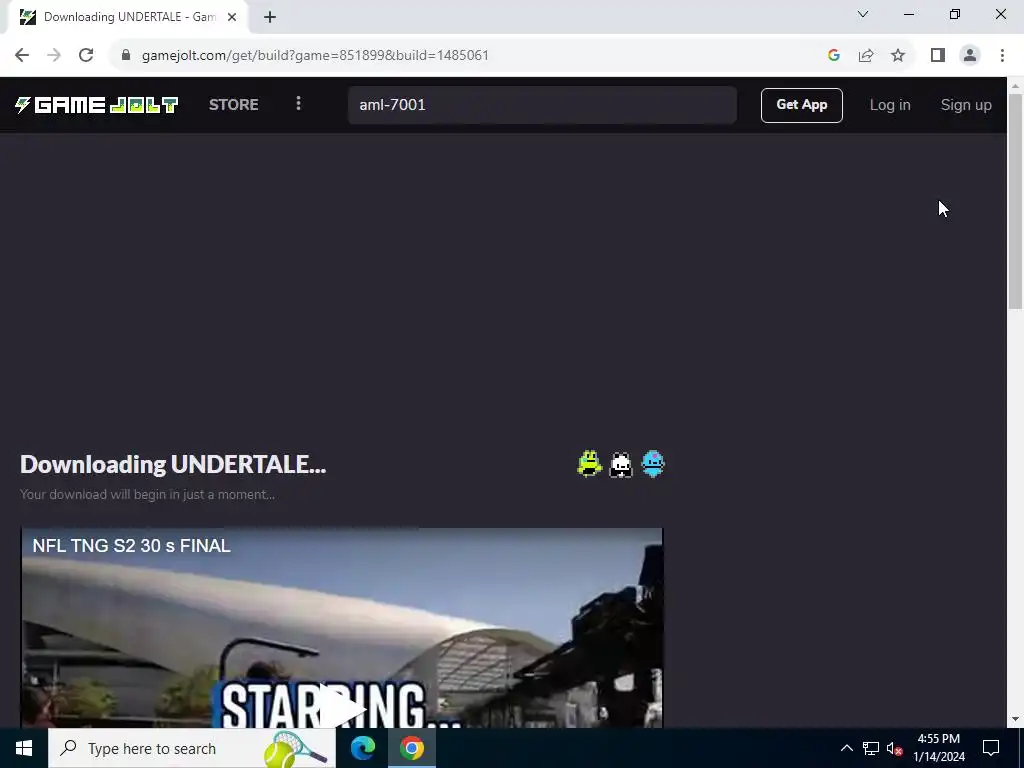Show hidden system tray icons
The height and width of the screenshot is (768, 1024).
(846, 748)
